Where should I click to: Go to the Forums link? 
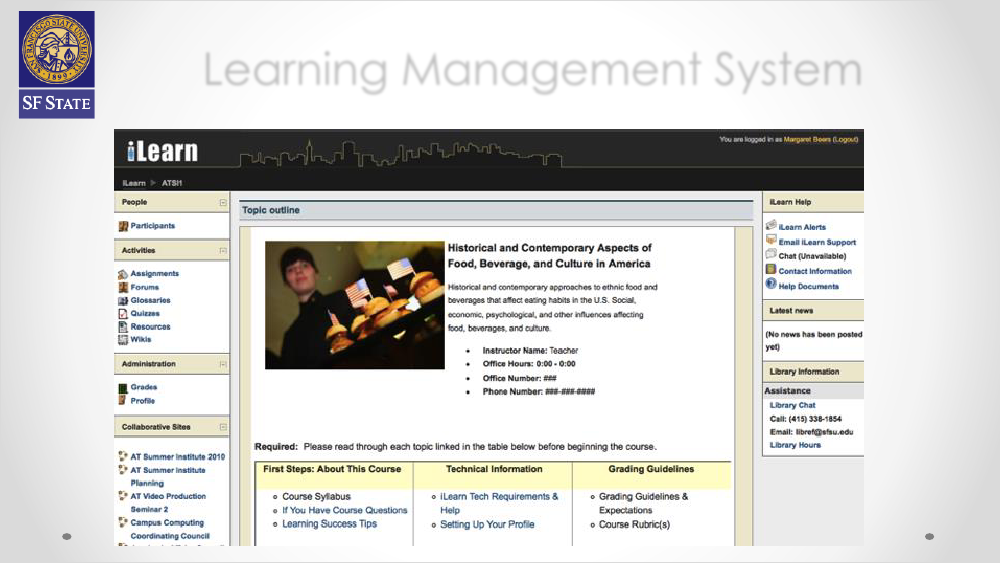pos(145,288)
